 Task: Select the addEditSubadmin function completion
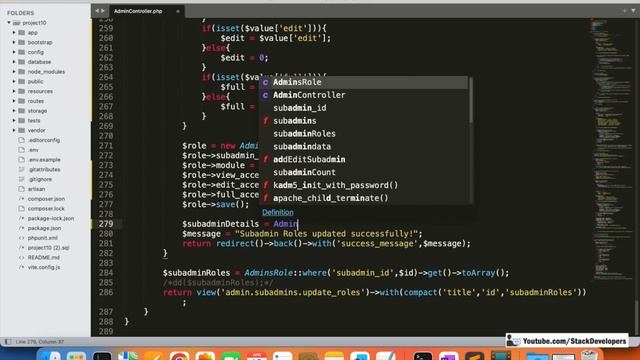click(364, 159)
